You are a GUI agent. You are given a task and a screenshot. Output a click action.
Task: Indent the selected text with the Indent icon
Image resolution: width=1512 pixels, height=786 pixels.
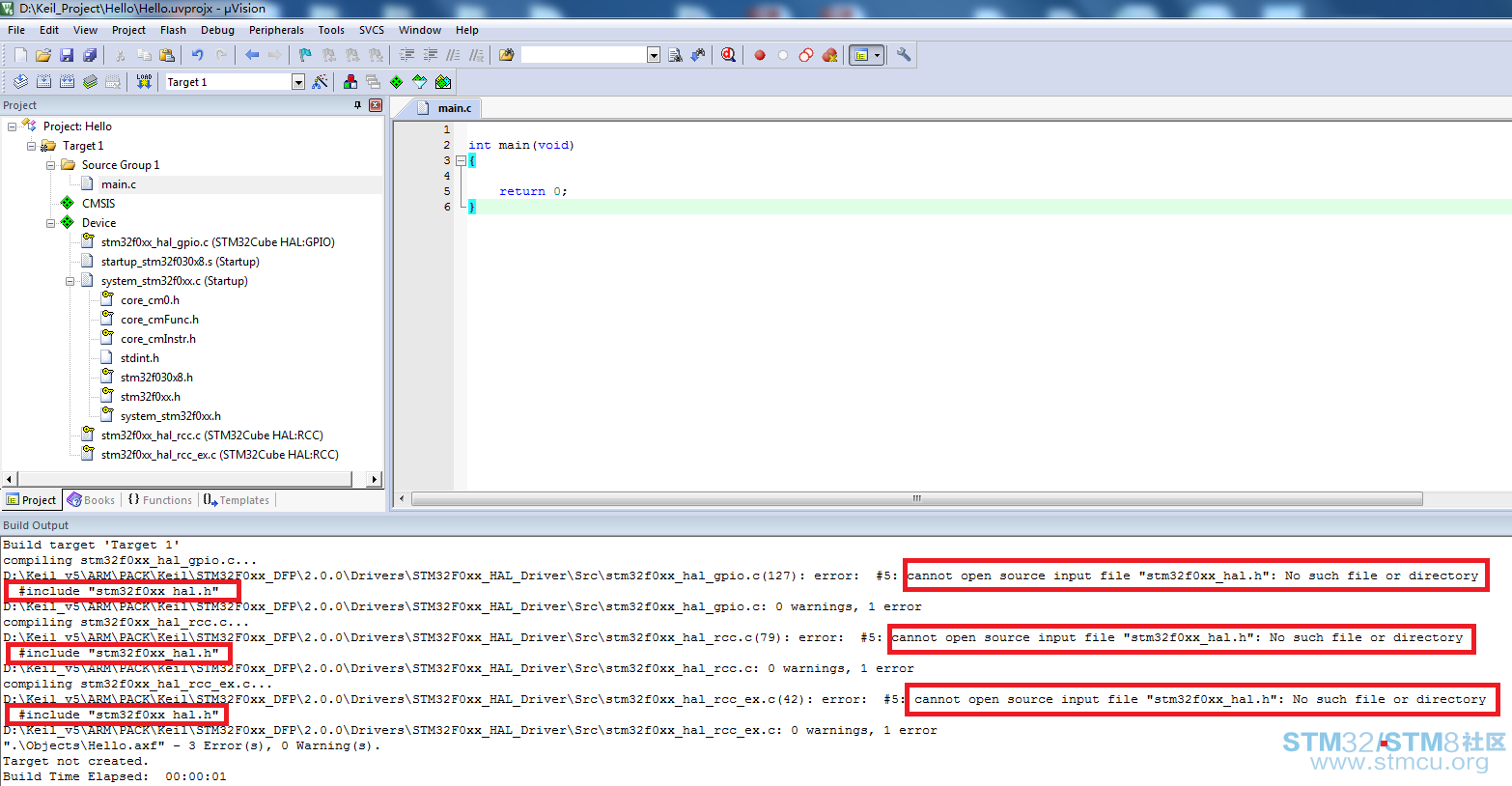[406, 55]
